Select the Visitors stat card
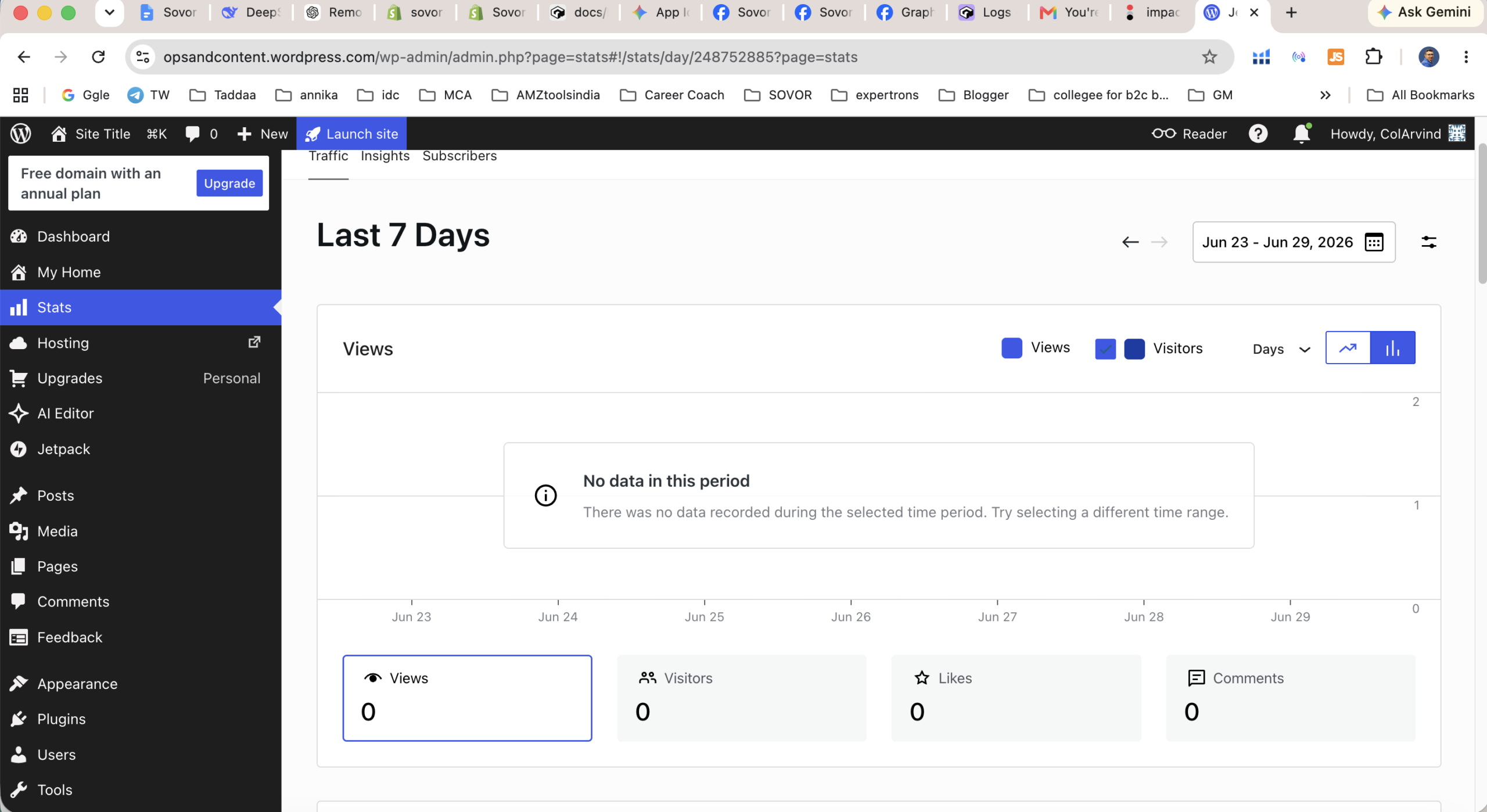The height and width of the screenshot is (812, 1487). (742, 698)
